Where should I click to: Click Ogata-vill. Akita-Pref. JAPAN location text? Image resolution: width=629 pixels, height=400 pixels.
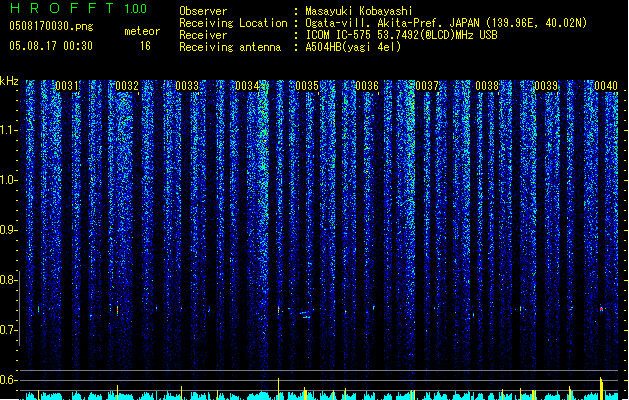(x=446, y=23)
